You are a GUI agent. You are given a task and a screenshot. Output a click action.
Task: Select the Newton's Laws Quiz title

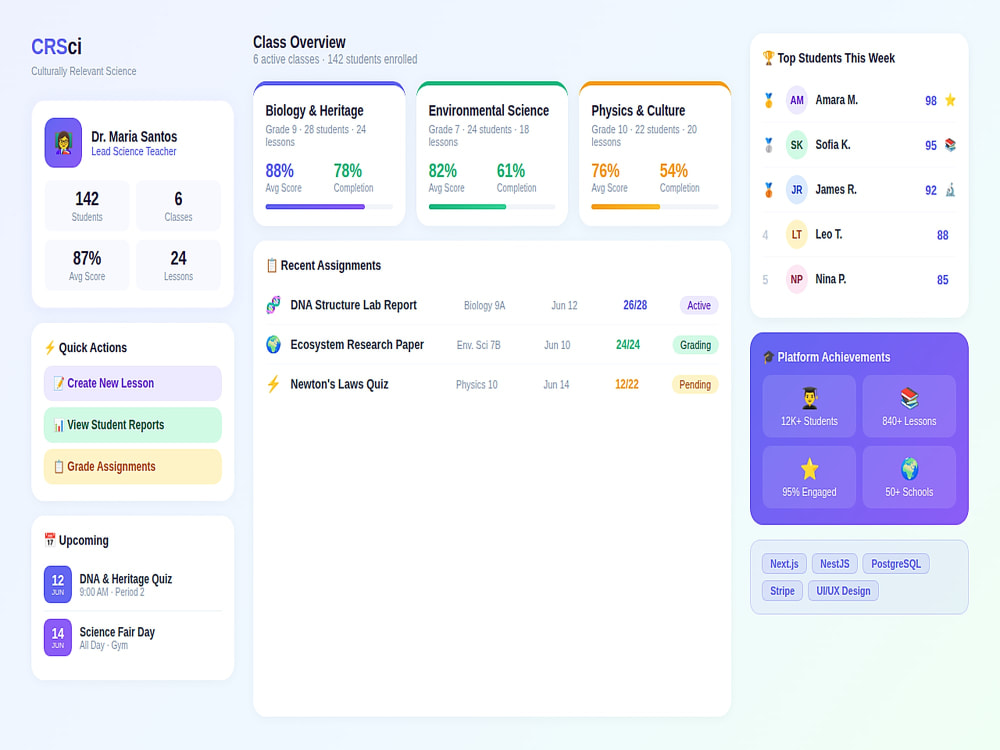(339, 385)
